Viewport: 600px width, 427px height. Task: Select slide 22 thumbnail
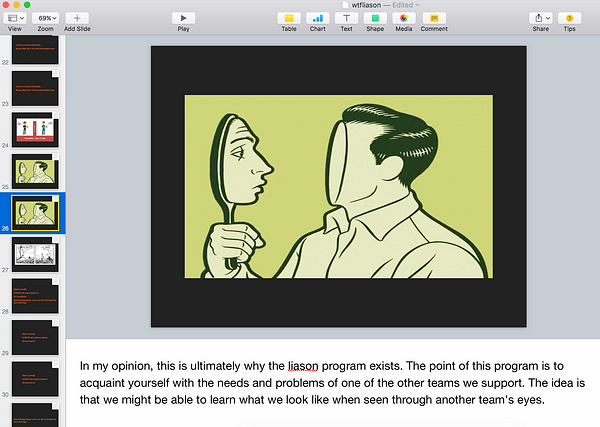coord(35,49)
